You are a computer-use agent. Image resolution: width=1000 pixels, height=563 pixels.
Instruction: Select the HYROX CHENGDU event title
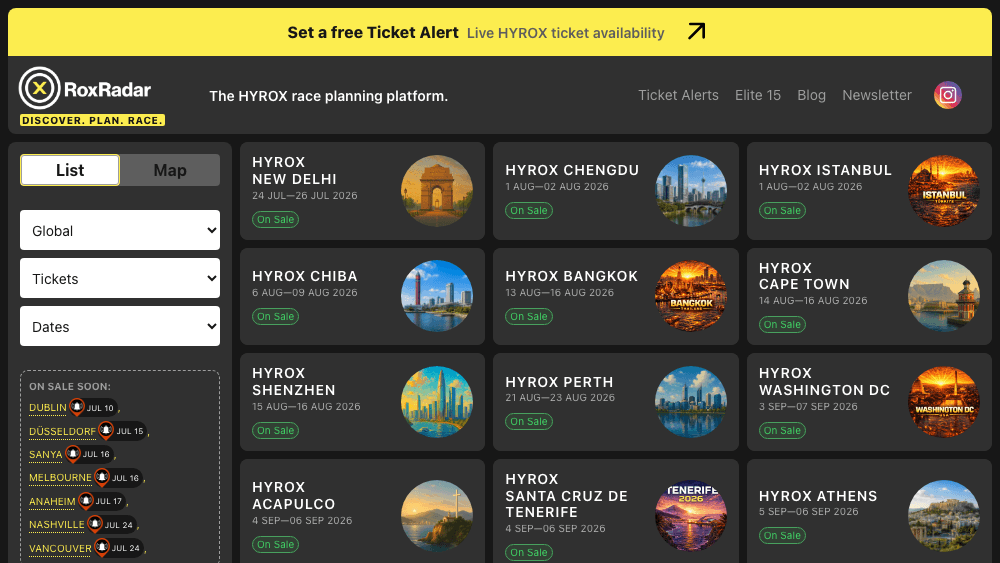[x=572, y=170]
